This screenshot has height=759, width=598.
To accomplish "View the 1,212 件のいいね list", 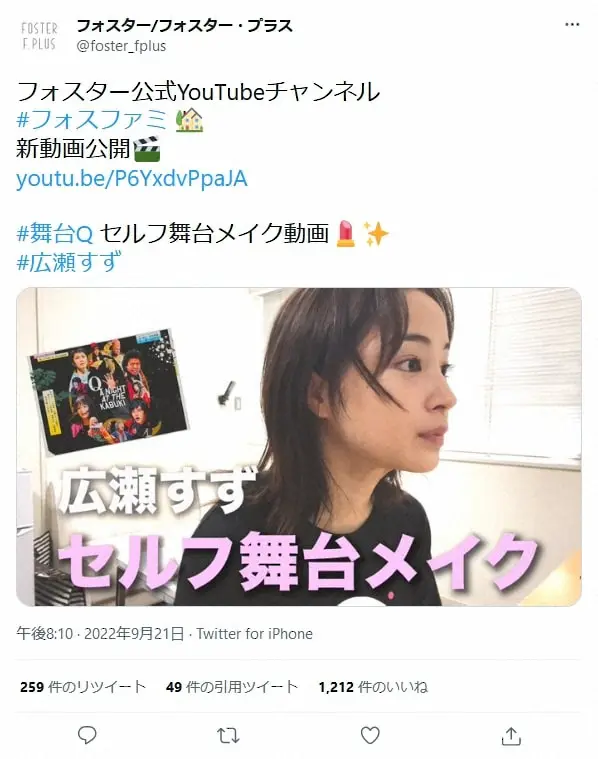I will [373, 687].
